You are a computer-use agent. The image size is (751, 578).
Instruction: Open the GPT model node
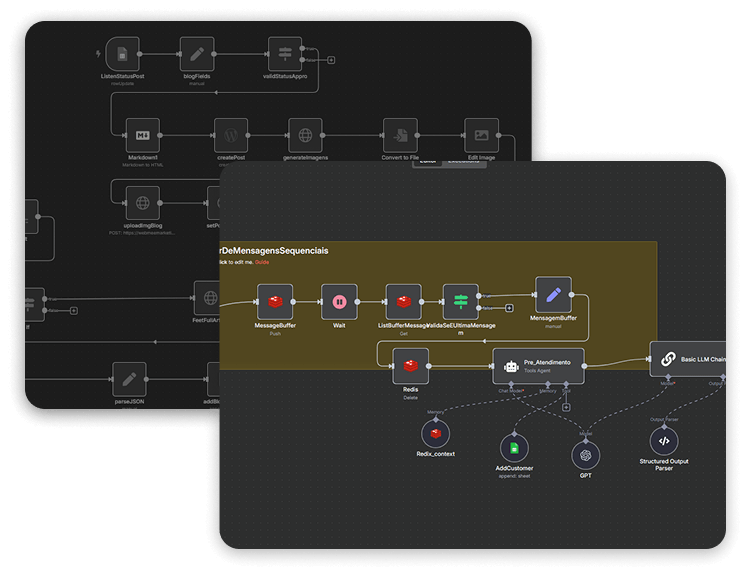click(x=586, y=456)
